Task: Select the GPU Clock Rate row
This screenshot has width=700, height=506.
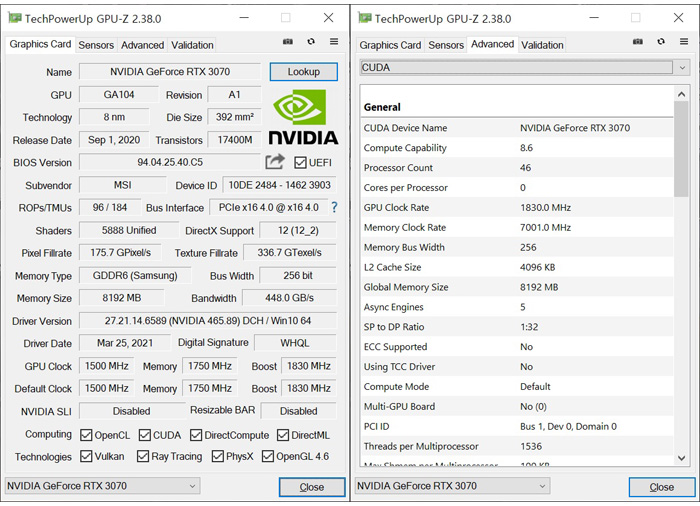Action: [x=517, y=208]
